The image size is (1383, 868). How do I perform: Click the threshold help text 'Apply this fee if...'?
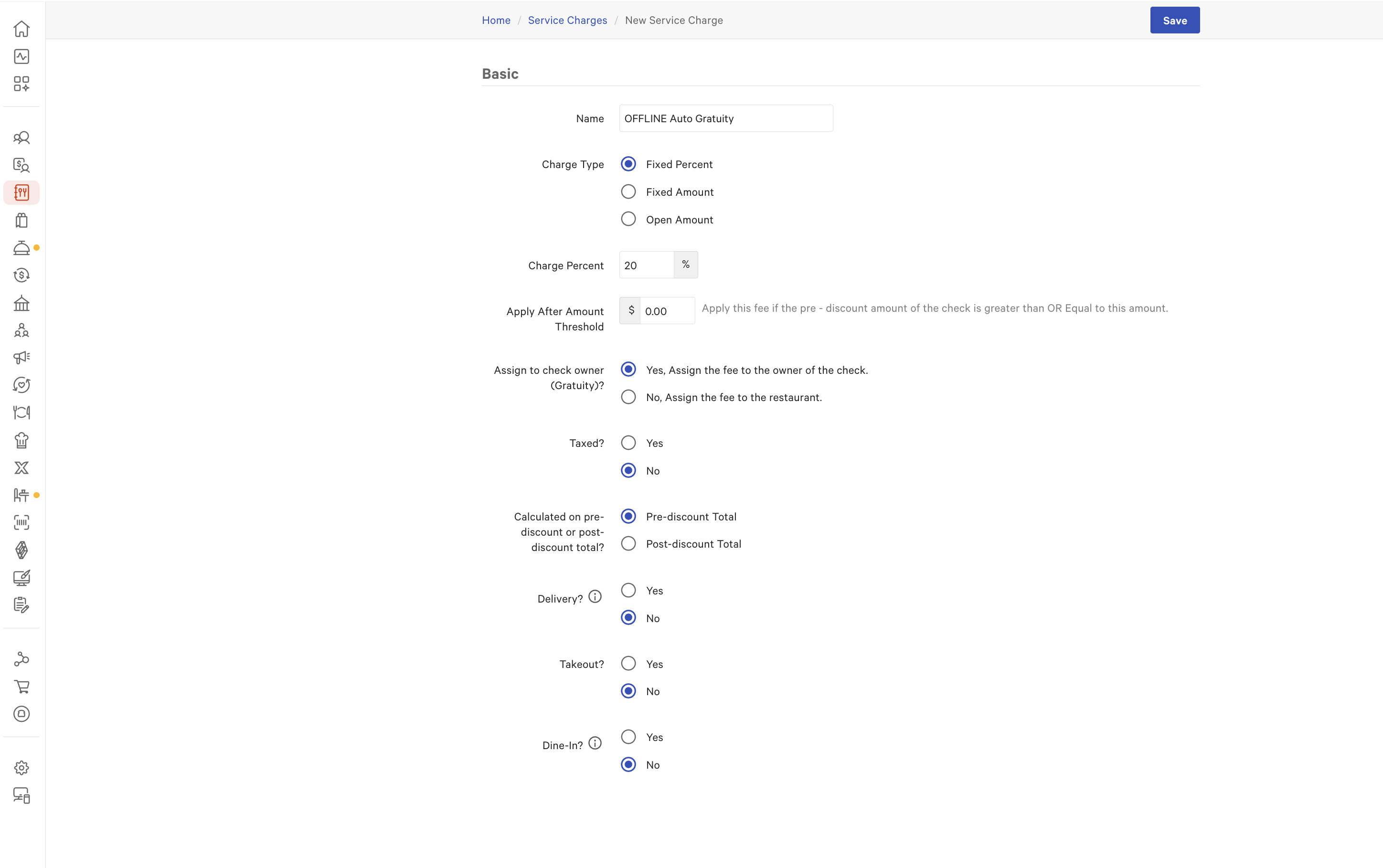coord(935,308)
